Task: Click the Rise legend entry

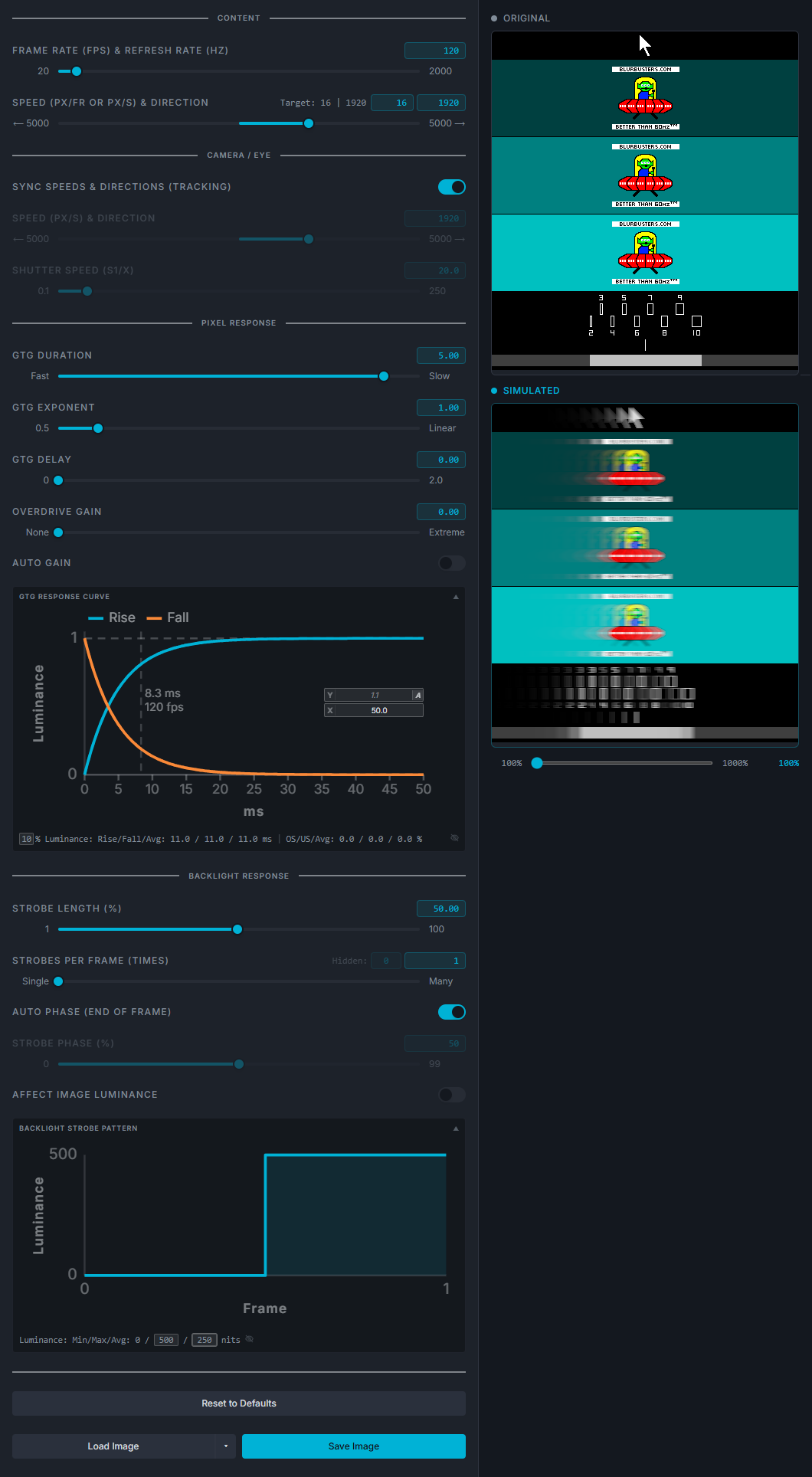Action: pyautogui.click(x=112, y=617)
